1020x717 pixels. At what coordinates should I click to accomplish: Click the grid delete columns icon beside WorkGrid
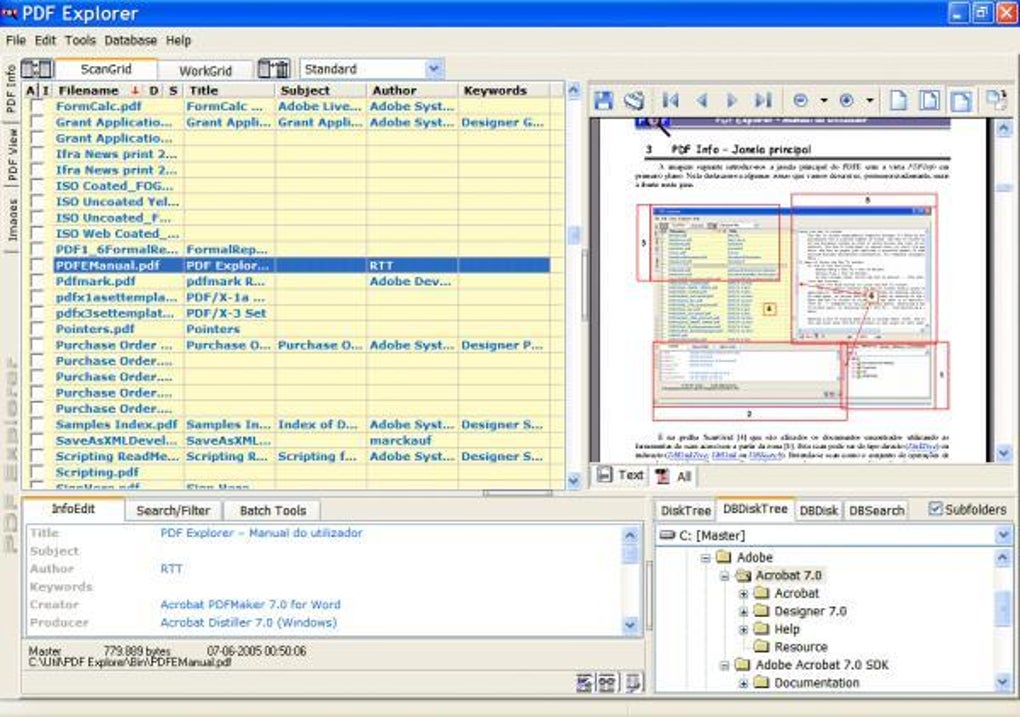point(273,68)
